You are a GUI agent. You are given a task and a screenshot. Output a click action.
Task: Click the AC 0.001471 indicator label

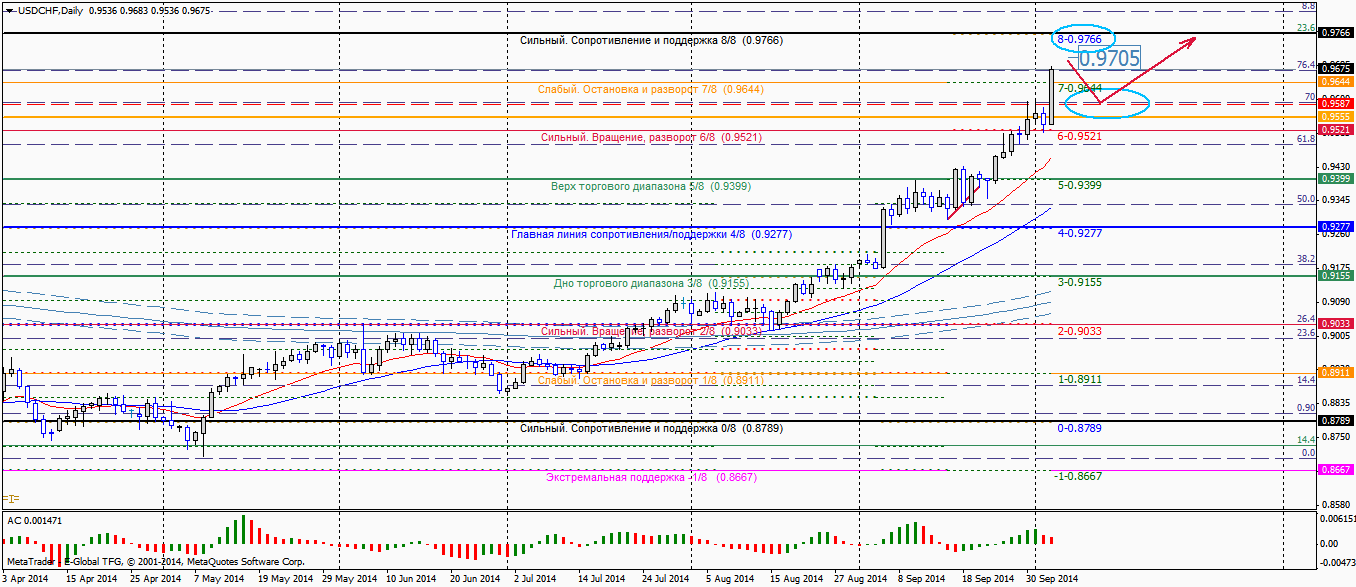tap(35, 521)
